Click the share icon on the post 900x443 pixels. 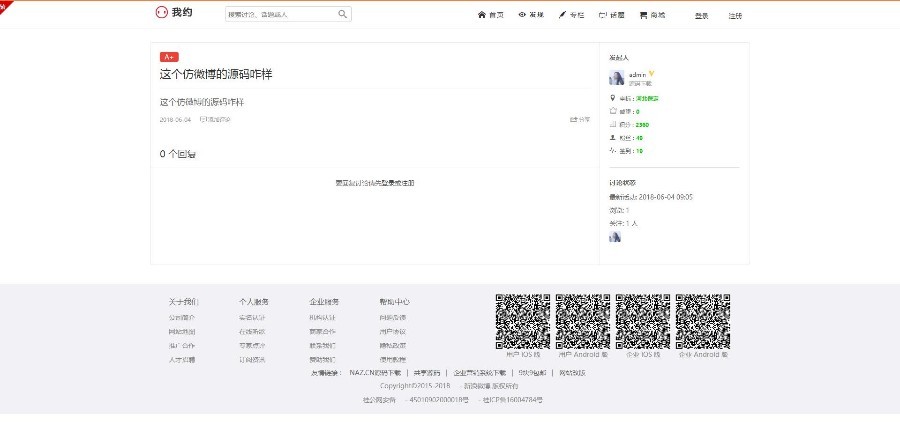[x=579, y=119]
